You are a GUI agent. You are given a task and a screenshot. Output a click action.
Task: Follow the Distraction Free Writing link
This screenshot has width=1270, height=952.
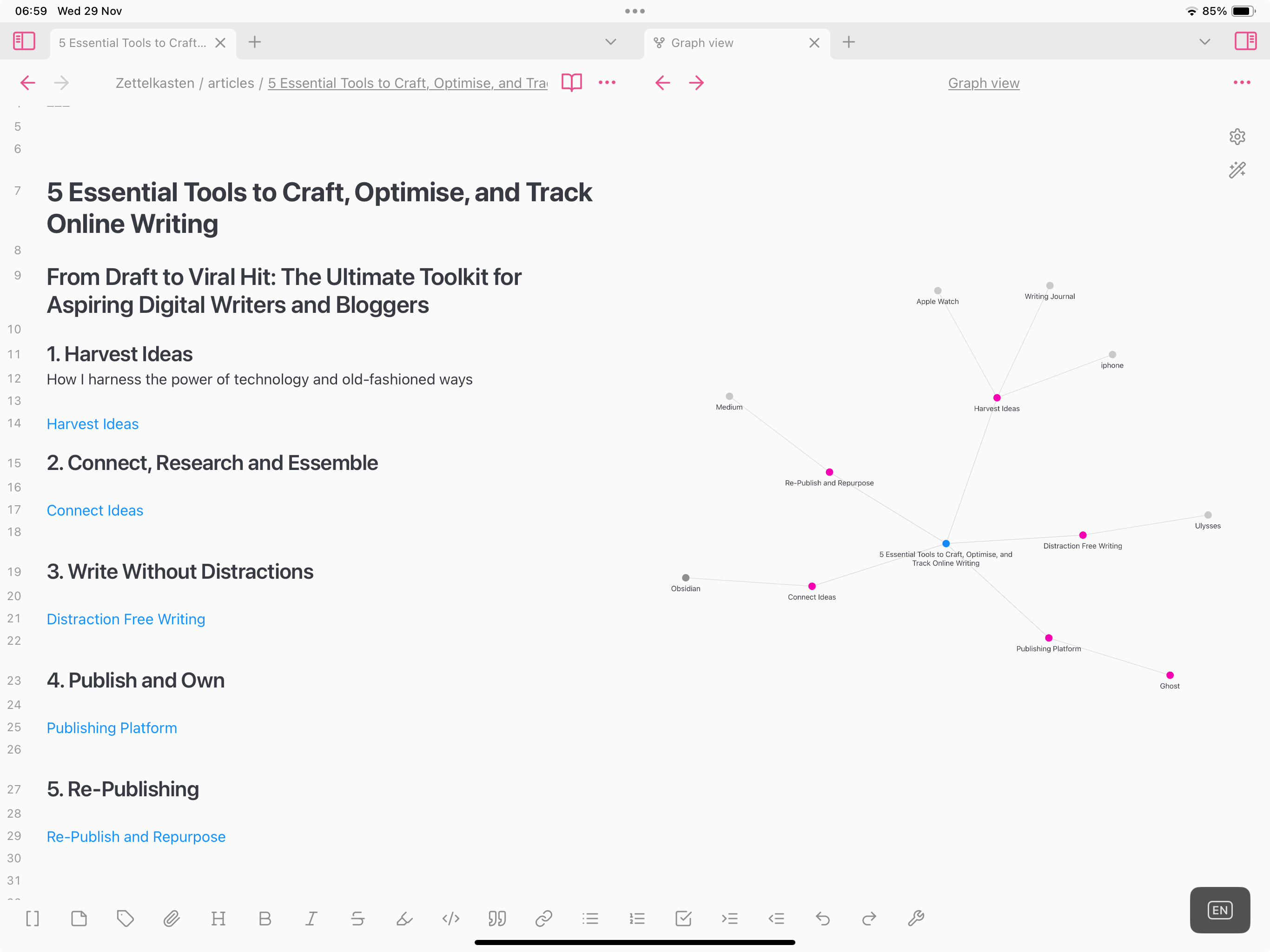click(126, 619)
